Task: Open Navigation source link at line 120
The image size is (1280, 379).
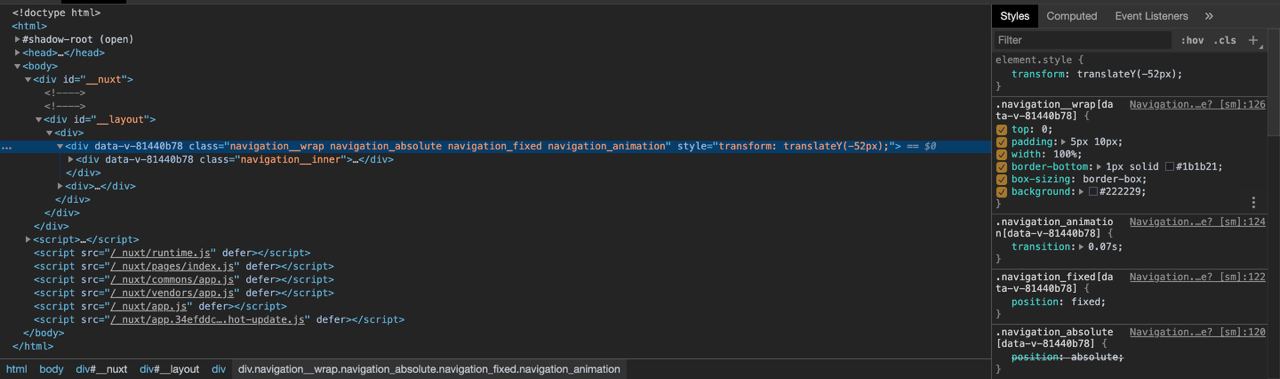Action: [1197, 332]
